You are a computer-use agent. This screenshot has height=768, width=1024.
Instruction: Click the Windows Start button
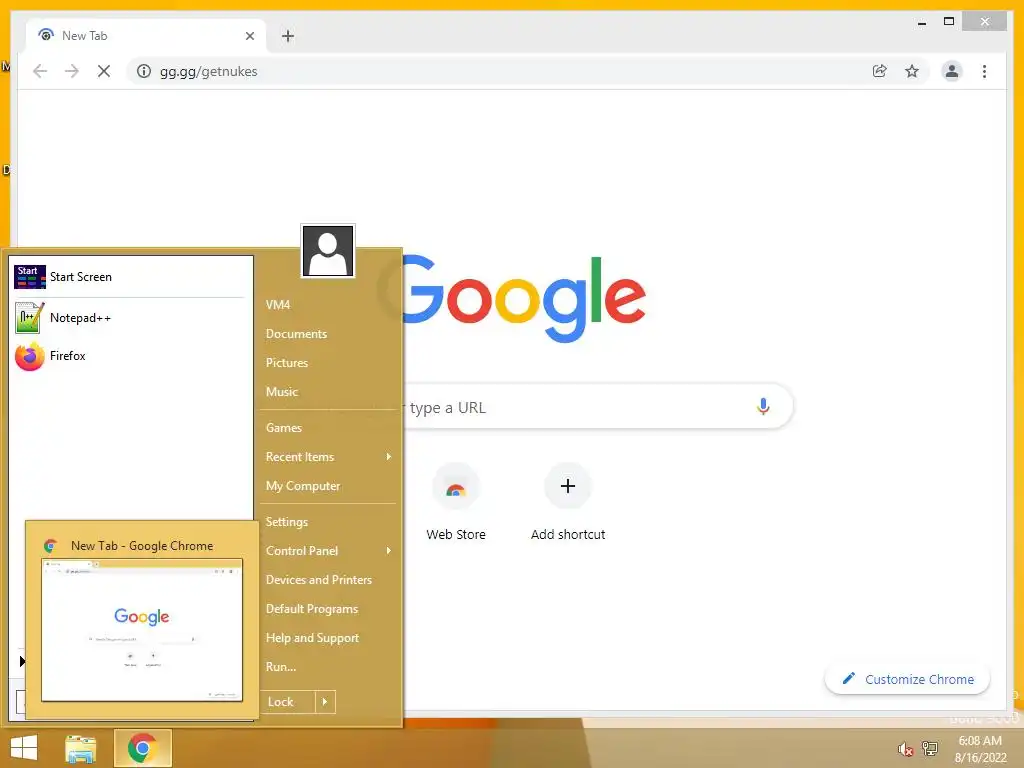24,748
